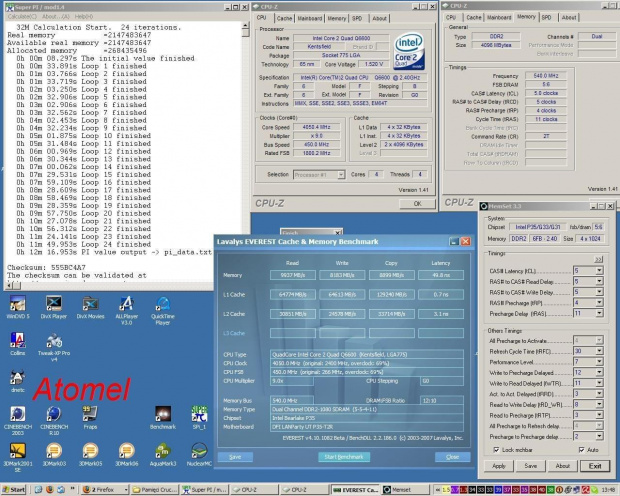Open the CAS# Latency dropdown in MemSet
Viewport: 620px width, 496px height.
tap(599, 271)
